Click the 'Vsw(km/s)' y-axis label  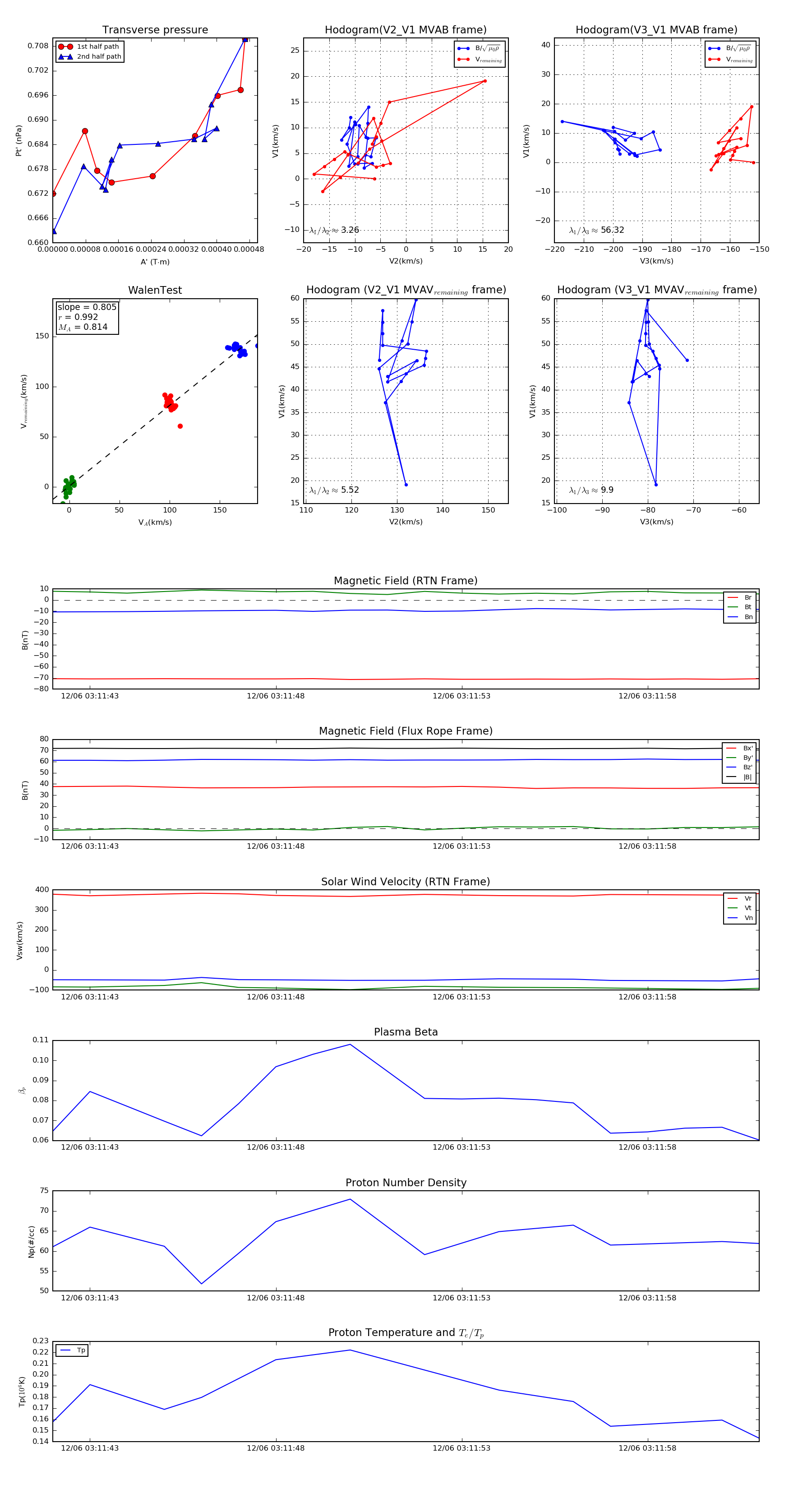tap(20, 940)
